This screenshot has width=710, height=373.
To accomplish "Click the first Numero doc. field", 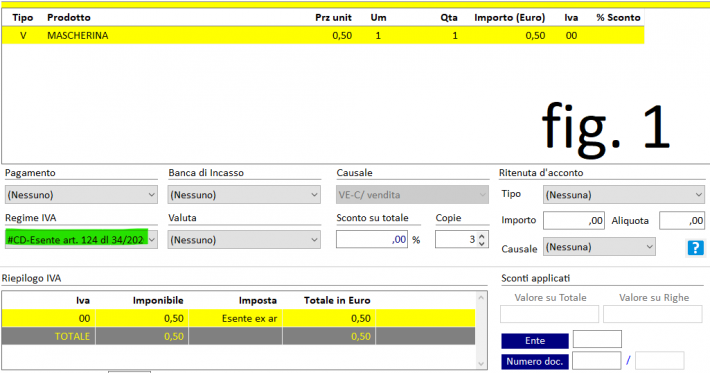I will [596, 361].
